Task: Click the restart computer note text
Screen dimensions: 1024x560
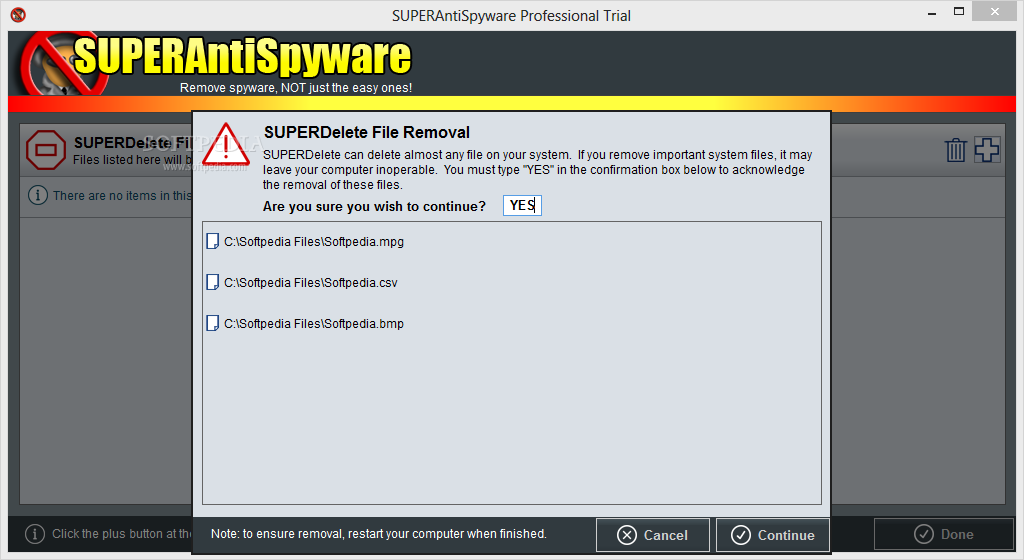Action: tap(379, 534)
